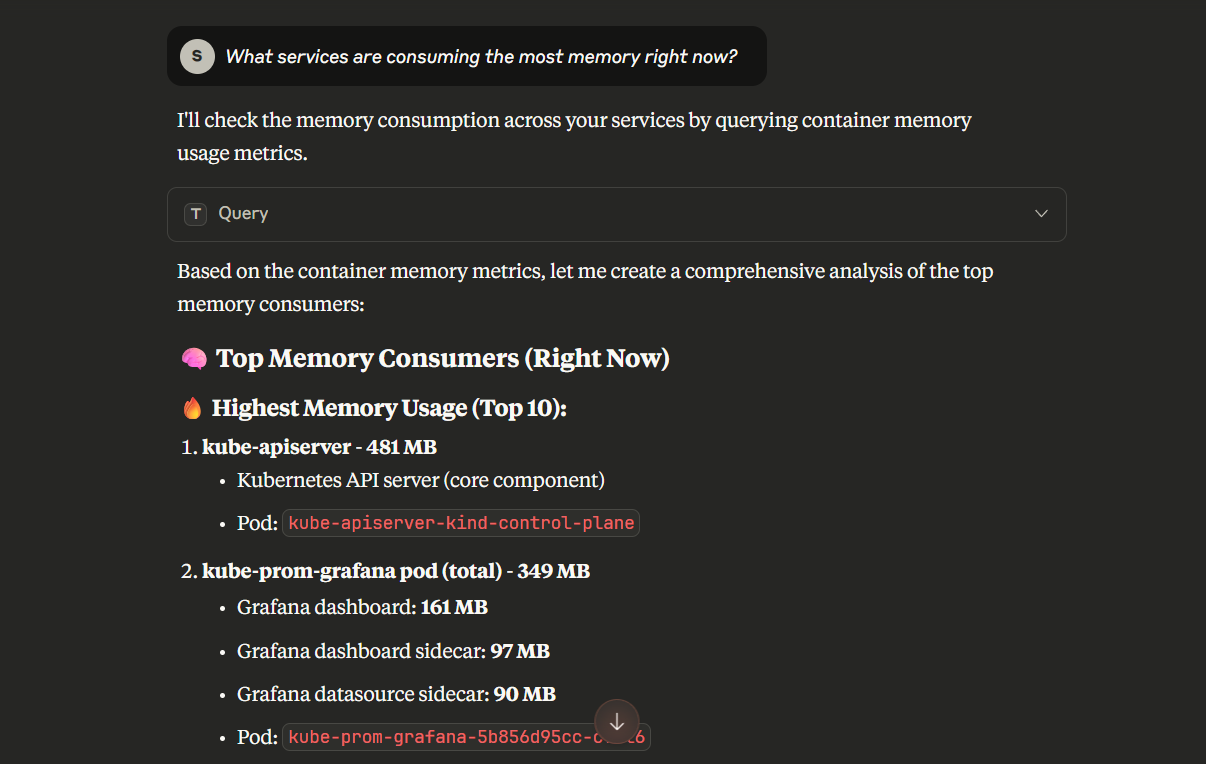Click the scroll-to-bottom arrow button

click(x=617, y=721)
